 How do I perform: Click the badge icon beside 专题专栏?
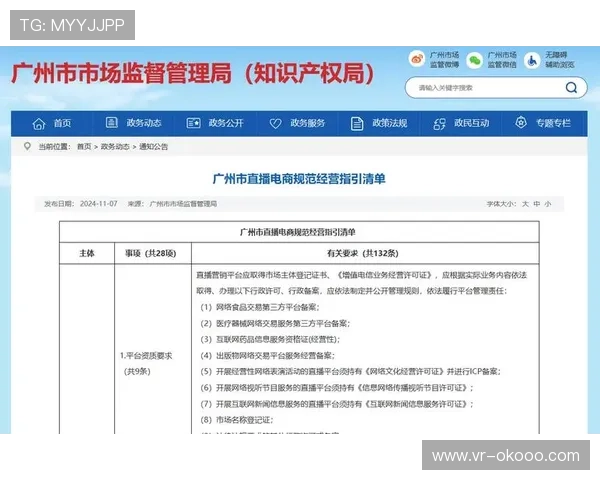click(521, 122)
